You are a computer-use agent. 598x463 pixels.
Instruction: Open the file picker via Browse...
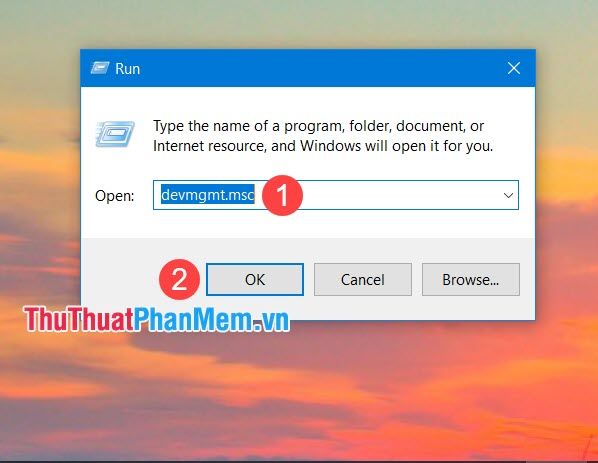click(x=471, y=280)
